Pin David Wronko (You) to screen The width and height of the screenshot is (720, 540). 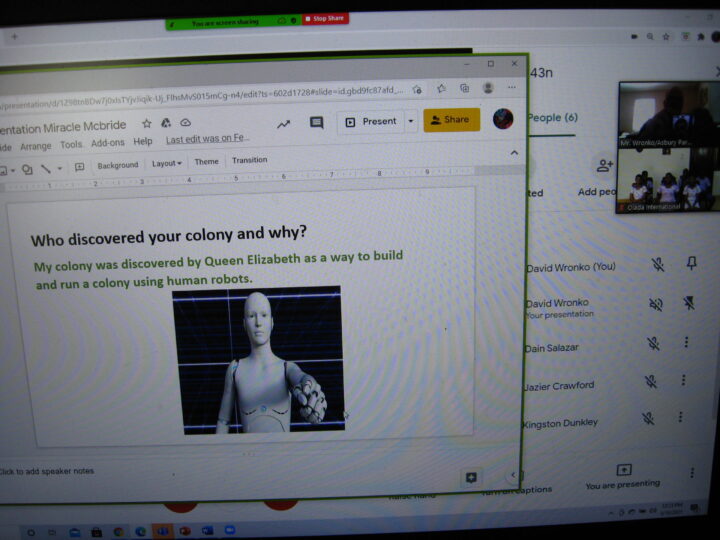tap(691, 264)
